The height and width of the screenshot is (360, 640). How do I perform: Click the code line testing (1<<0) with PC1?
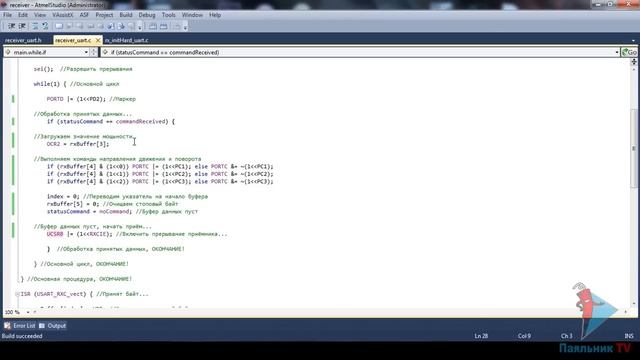pos(160,167)
